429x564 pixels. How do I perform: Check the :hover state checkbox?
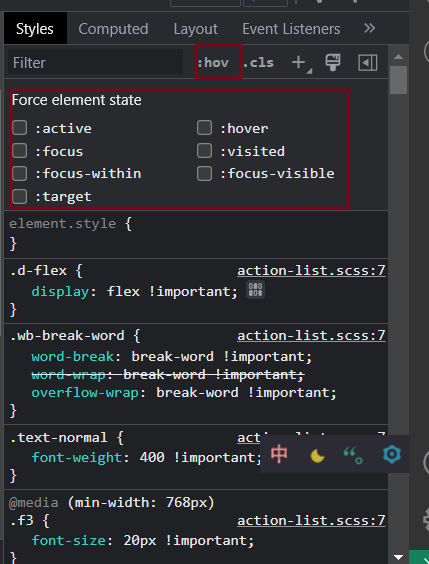[204, 128]
